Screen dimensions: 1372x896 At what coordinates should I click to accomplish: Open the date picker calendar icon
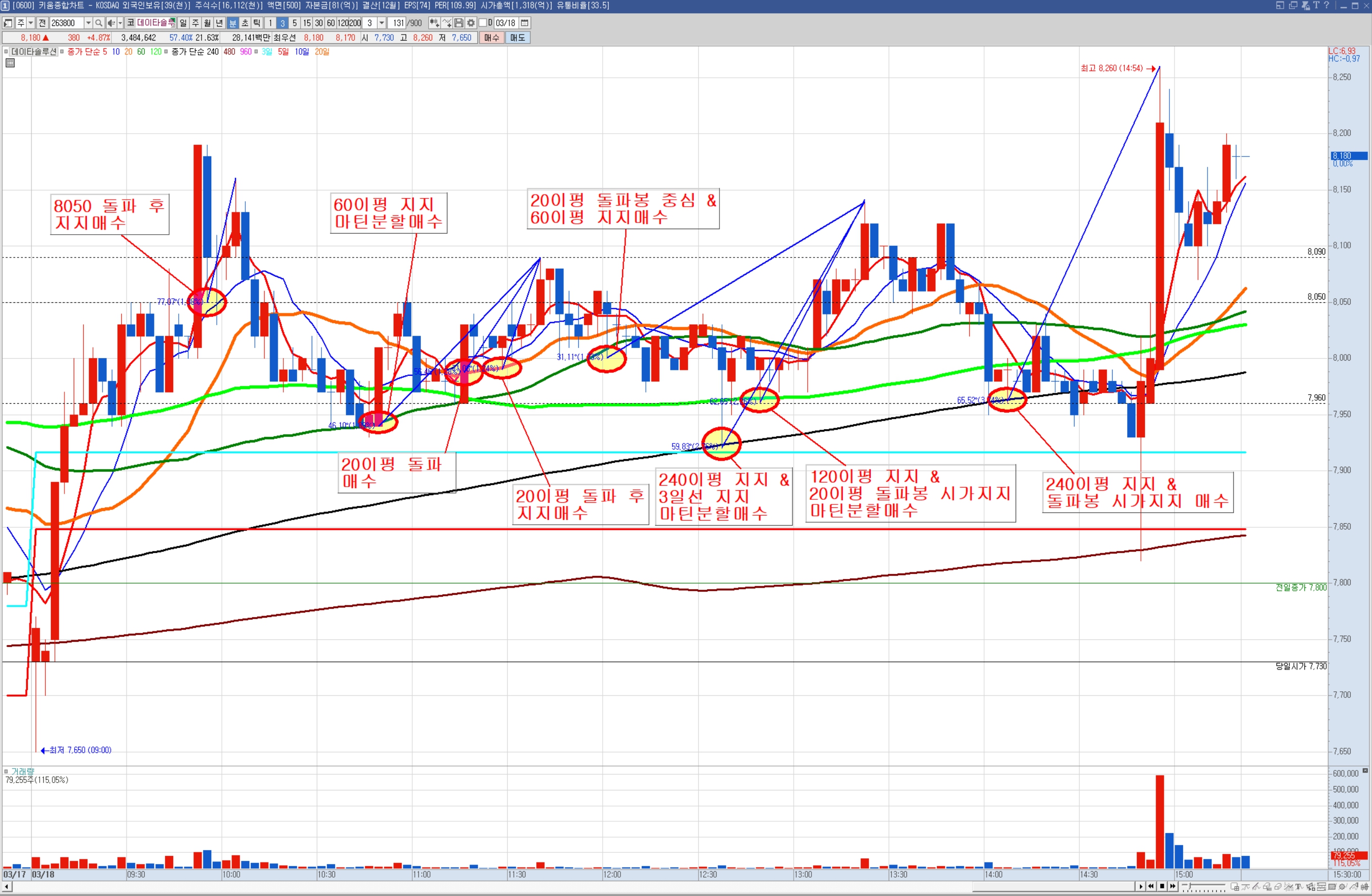tap(525, 23)
